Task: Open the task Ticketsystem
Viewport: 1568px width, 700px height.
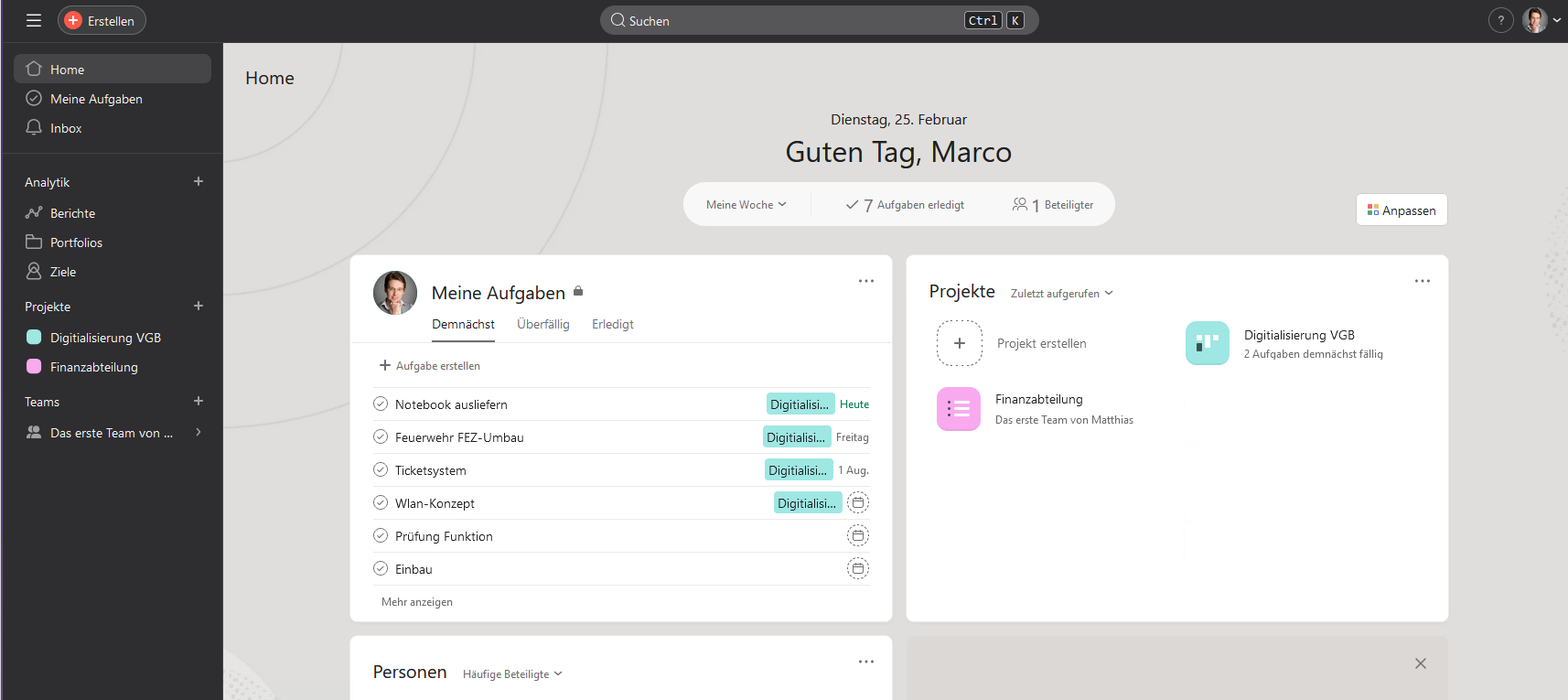Action: (431, 470)
